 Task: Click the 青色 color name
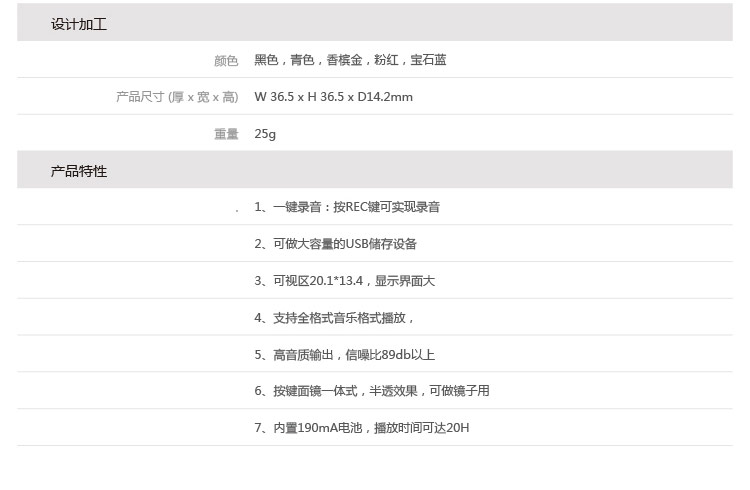303,60
